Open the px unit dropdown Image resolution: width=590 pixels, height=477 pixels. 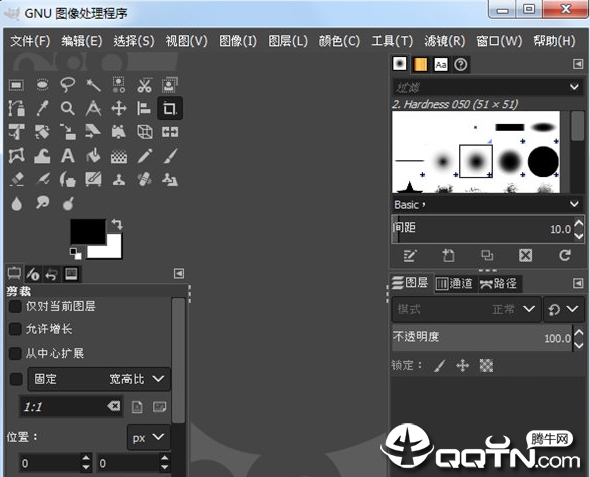click(149, 438)
